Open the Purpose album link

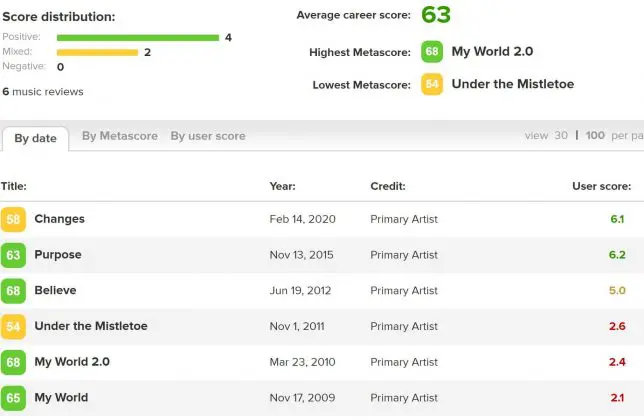click(58, 255)
